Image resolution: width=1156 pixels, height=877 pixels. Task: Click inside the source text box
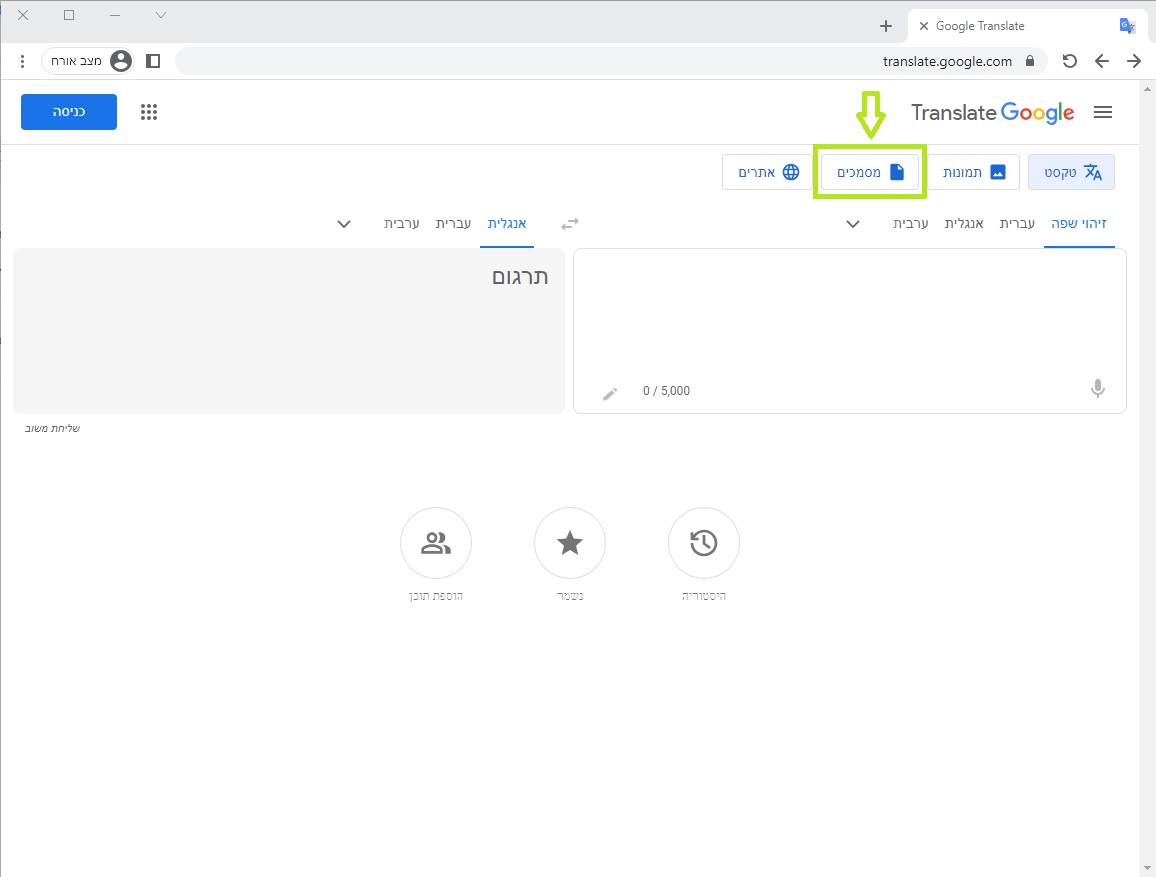click(850, 310)
